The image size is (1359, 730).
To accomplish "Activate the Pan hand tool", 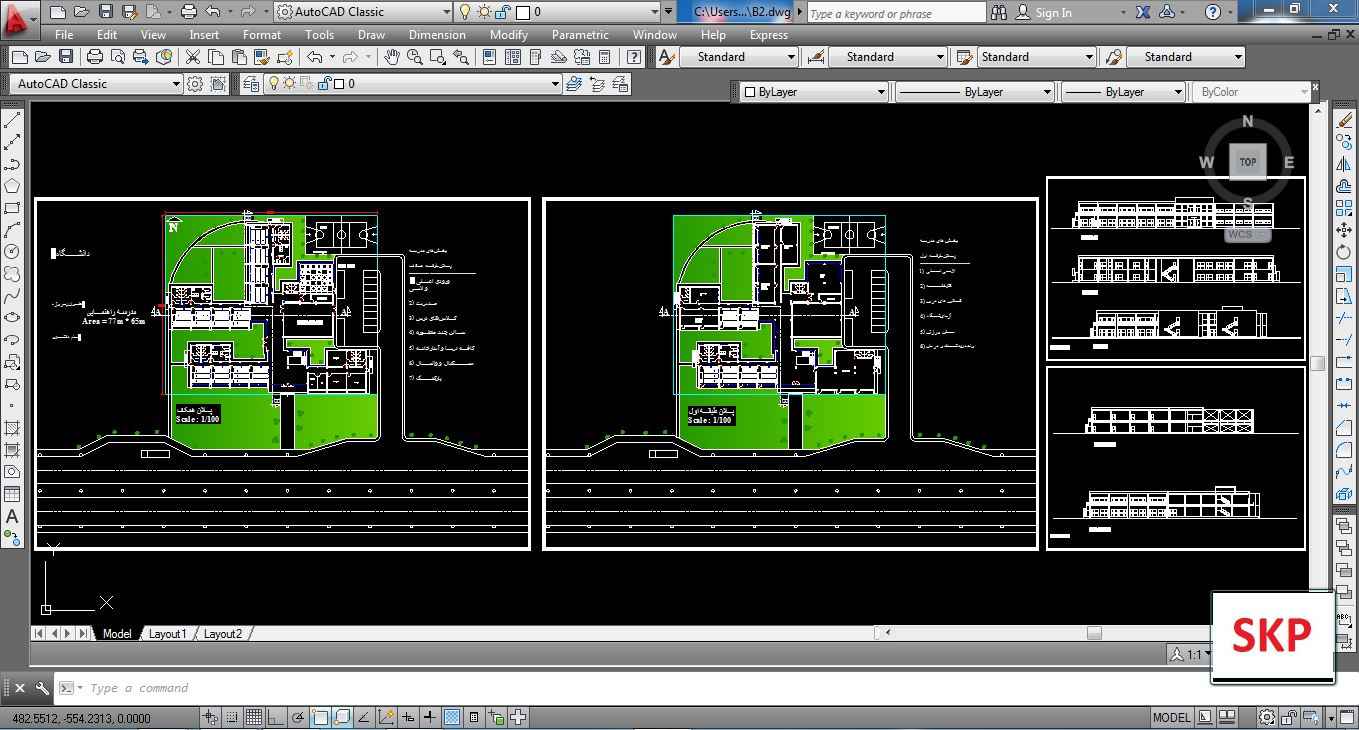I will pos(391,57).
